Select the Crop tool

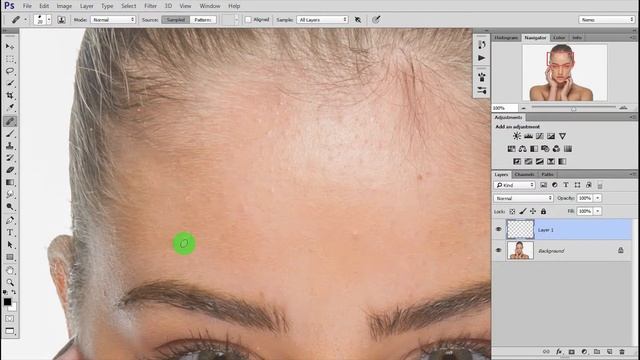10,95
